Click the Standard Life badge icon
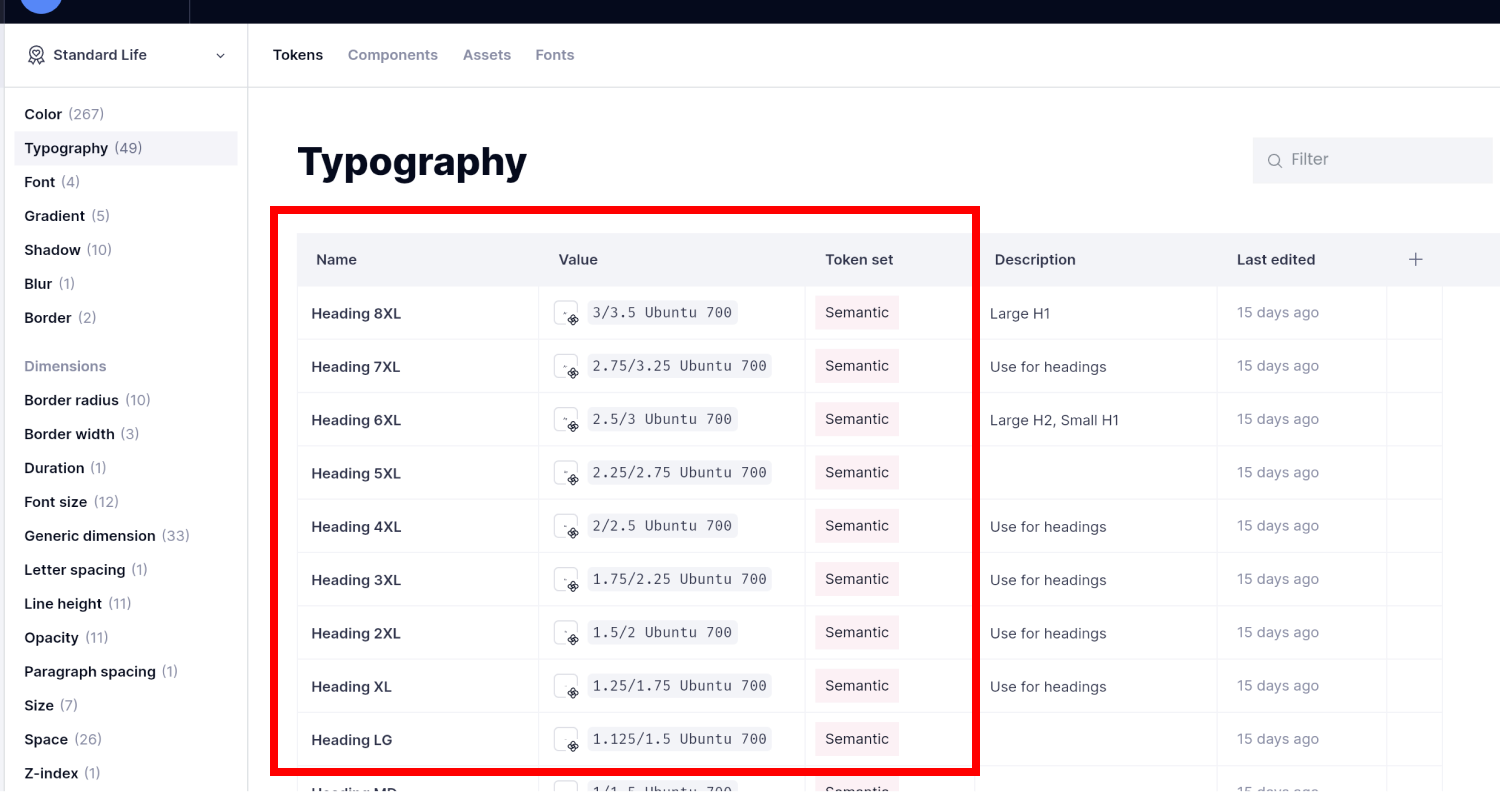The image size is (1500, 792). tap(36, 55)
